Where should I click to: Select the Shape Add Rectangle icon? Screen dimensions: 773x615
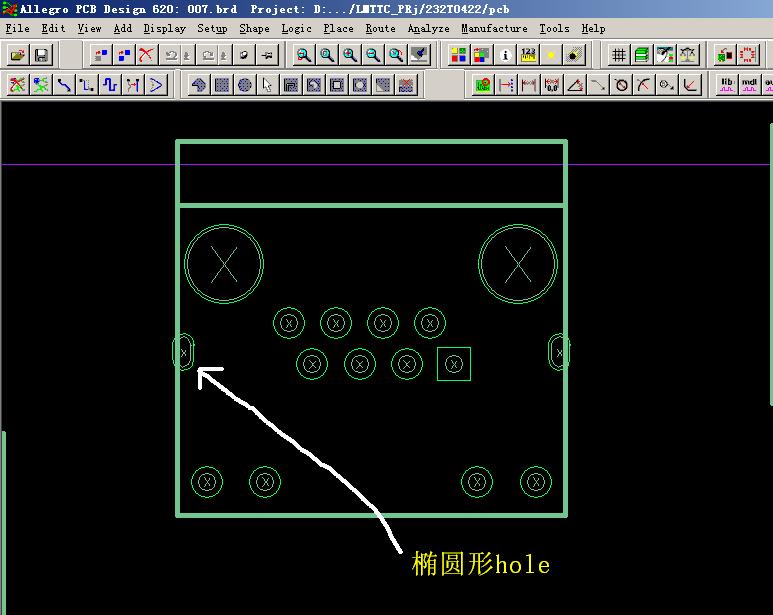(x=222, y=85)
